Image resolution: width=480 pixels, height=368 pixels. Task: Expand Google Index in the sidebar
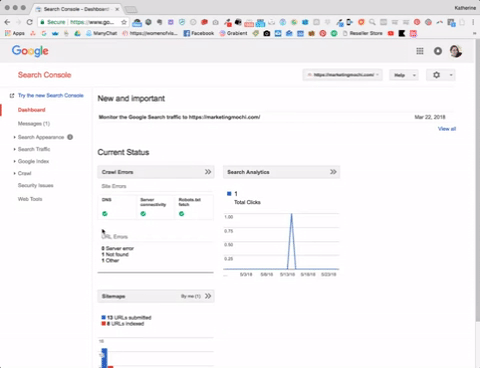[33, 161]
